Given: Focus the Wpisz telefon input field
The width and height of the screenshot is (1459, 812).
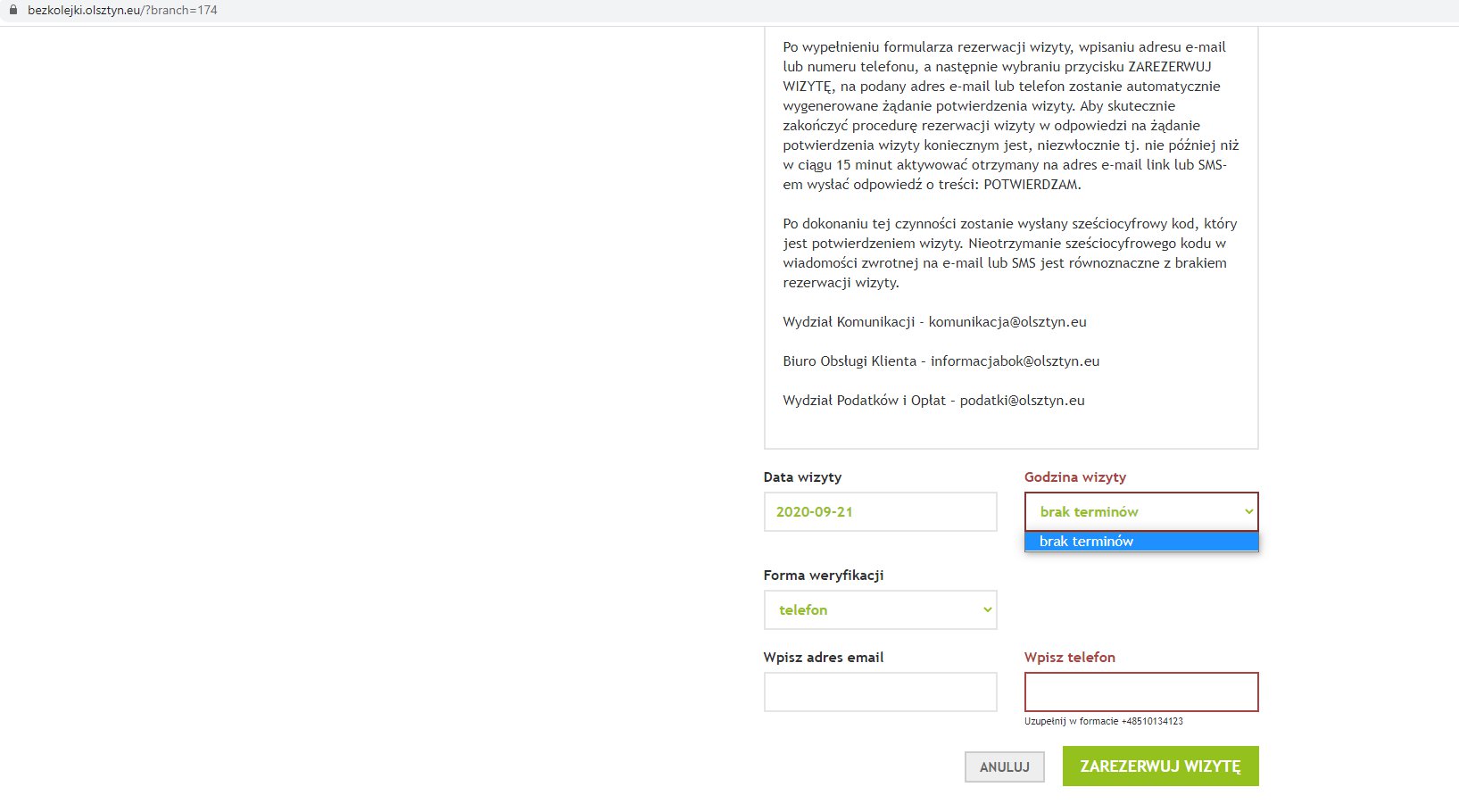Looking at the screenshot, I should pyautogui.click(x=1141, y=692).
